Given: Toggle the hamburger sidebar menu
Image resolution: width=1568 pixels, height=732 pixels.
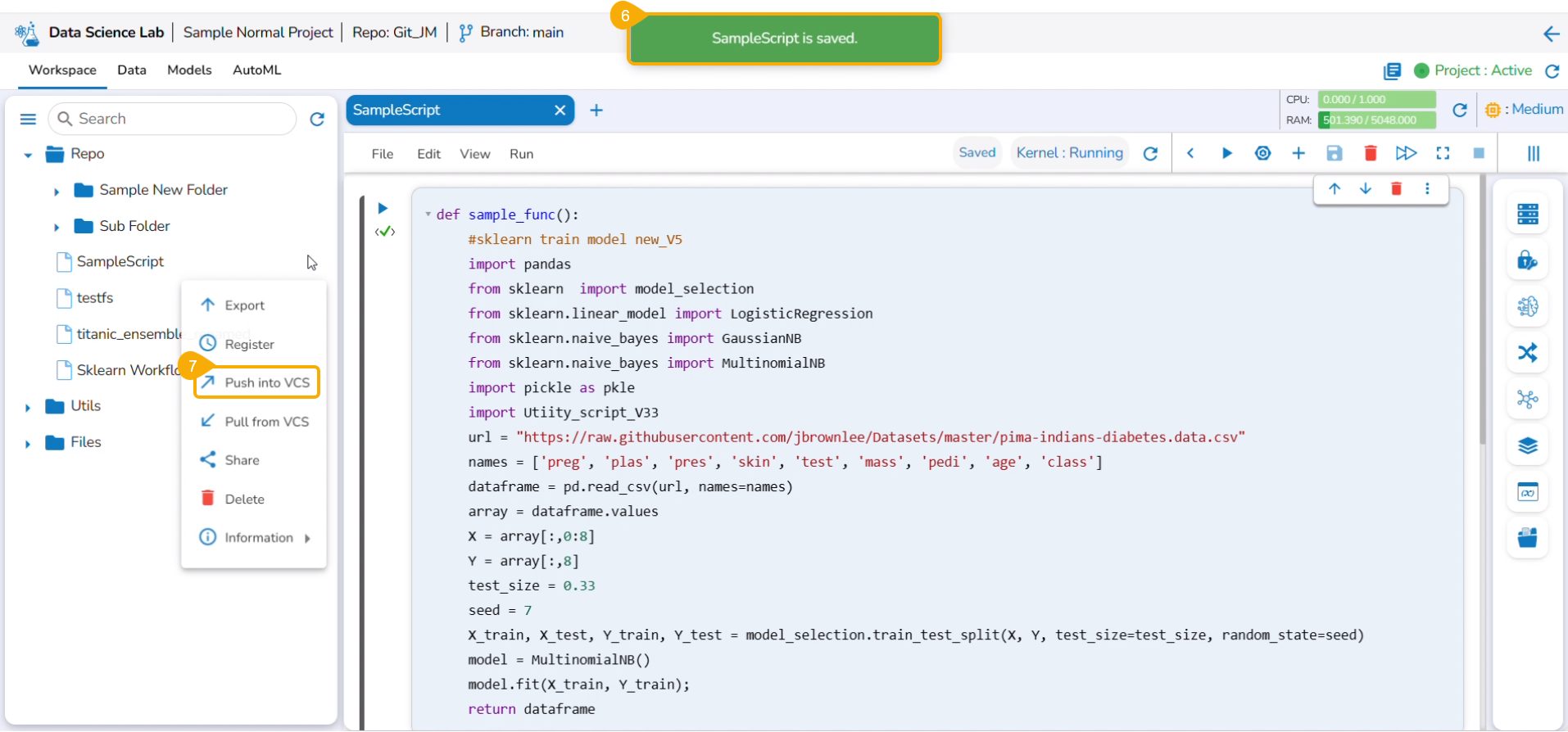Looking at the screenshot, I should 28,120.
